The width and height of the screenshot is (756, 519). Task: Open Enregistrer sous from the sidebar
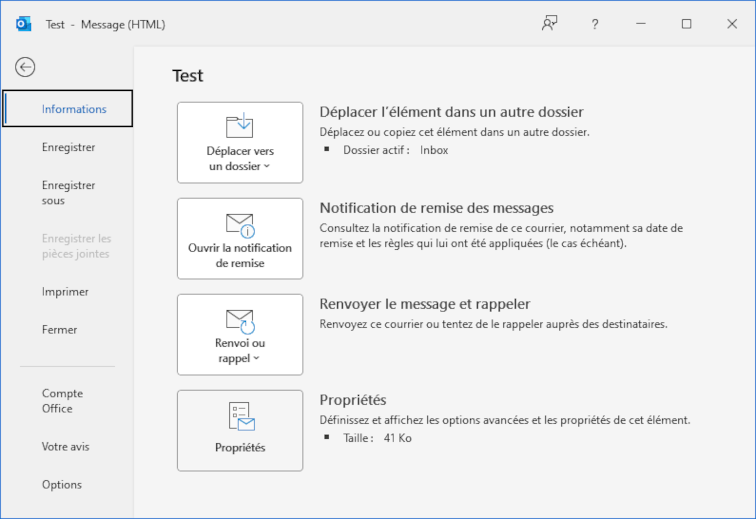click(x=68, y=193)
